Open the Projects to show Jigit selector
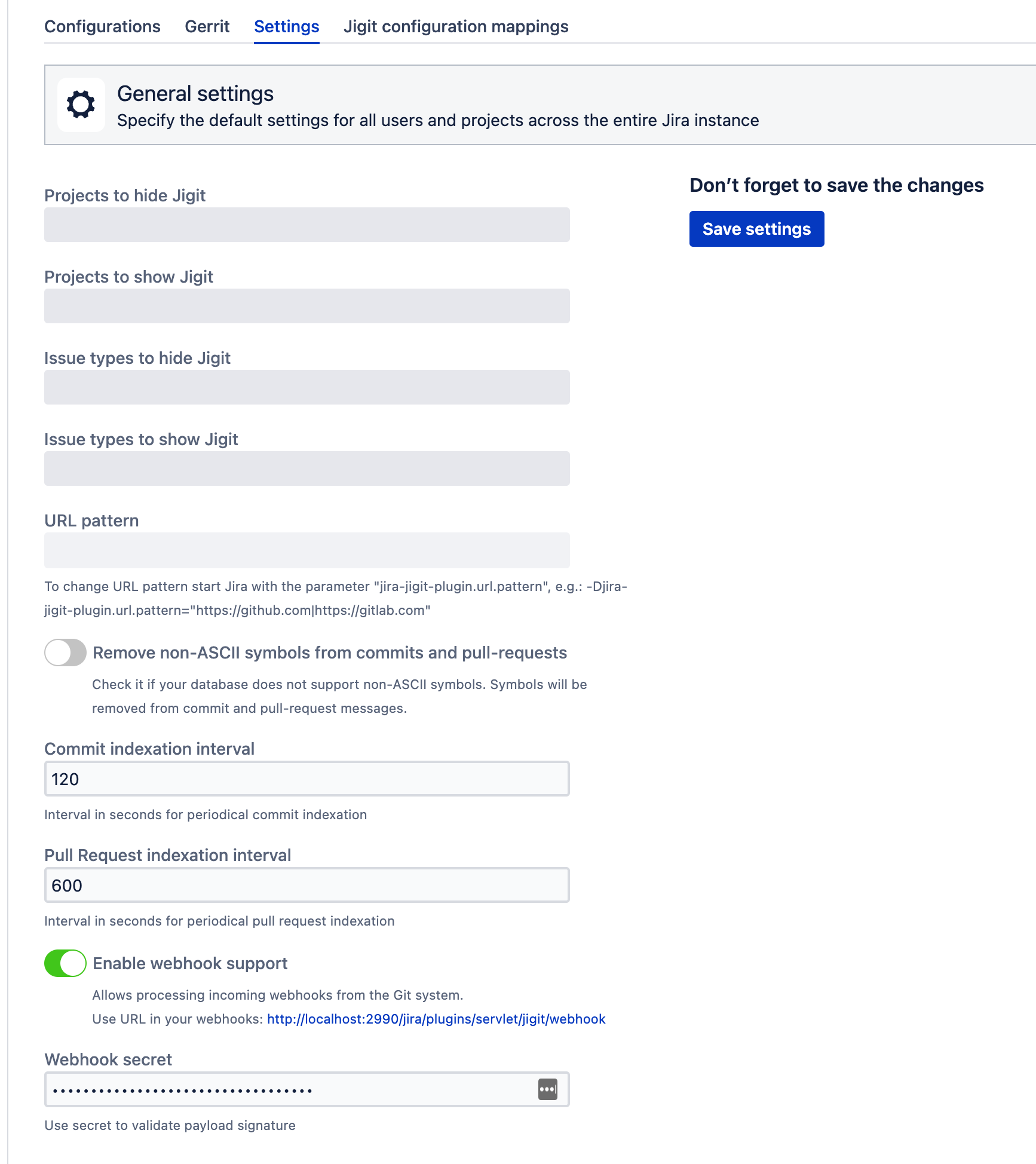This screenshot has width=1036, height=1164. (306, 306)
